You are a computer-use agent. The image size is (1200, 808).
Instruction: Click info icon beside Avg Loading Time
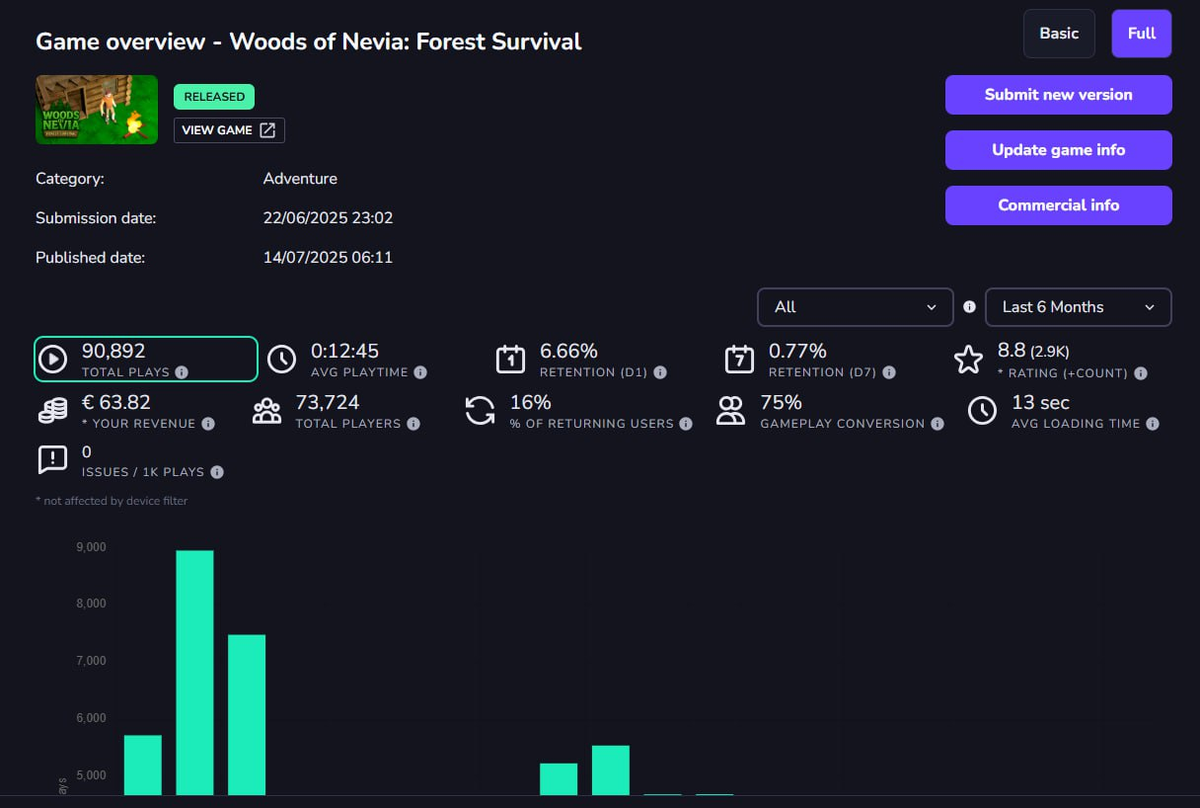[x=1152, y=424]
